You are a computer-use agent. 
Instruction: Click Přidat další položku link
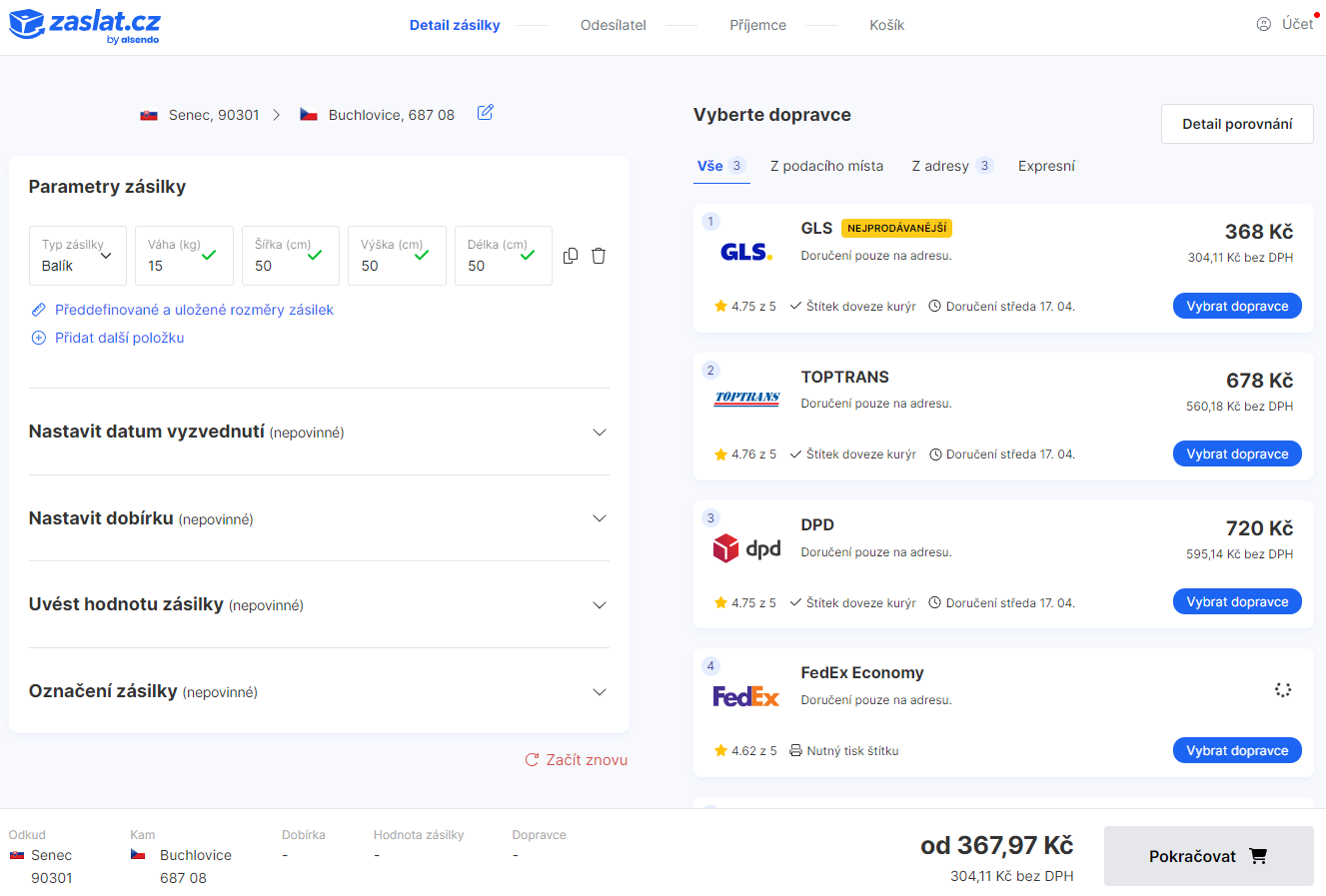click(119, 338)
